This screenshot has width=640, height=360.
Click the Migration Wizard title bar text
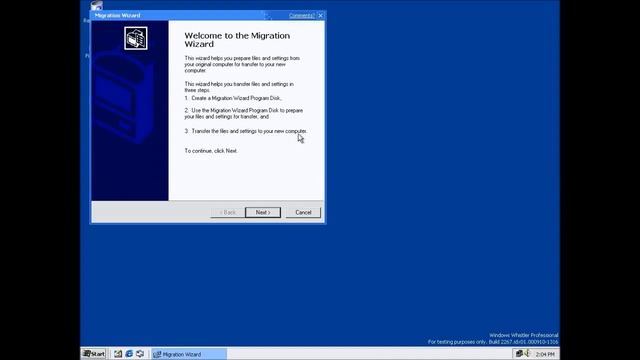(118, 16)
